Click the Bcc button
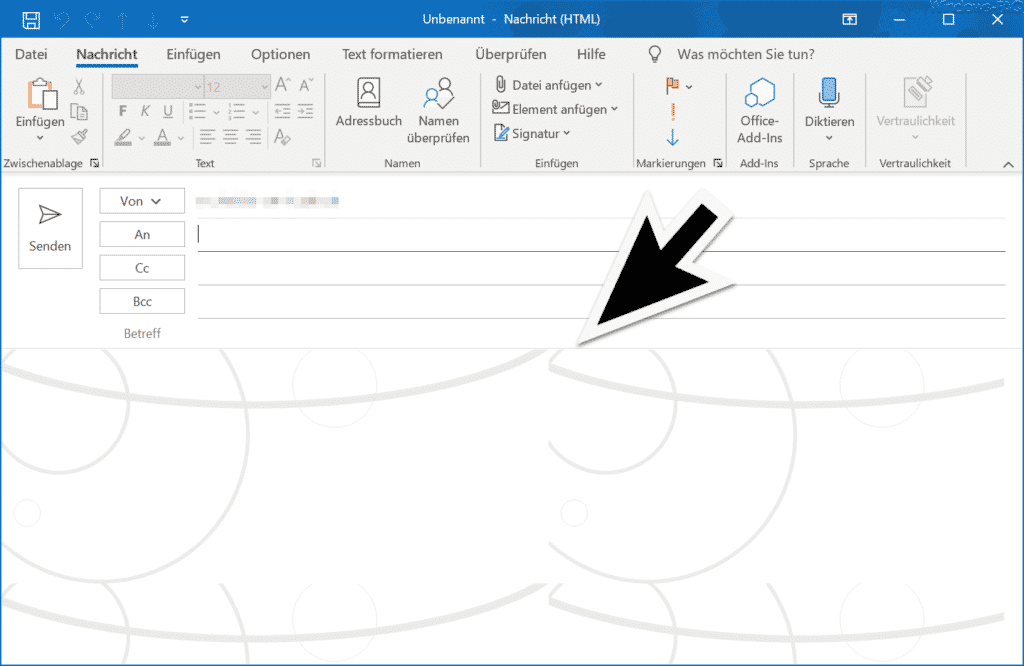The height and width of the screenshot is (666, 1024). 142,301
